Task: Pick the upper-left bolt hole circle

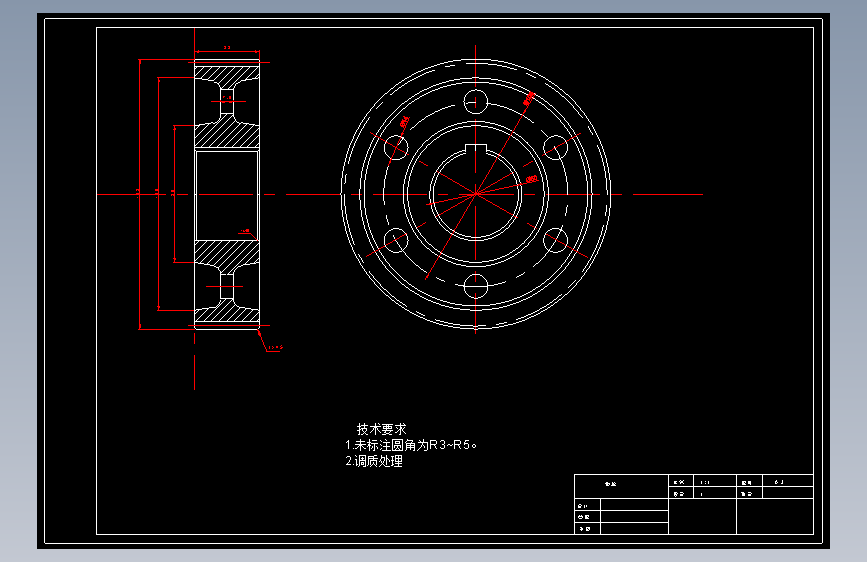Action: [396, 148]
